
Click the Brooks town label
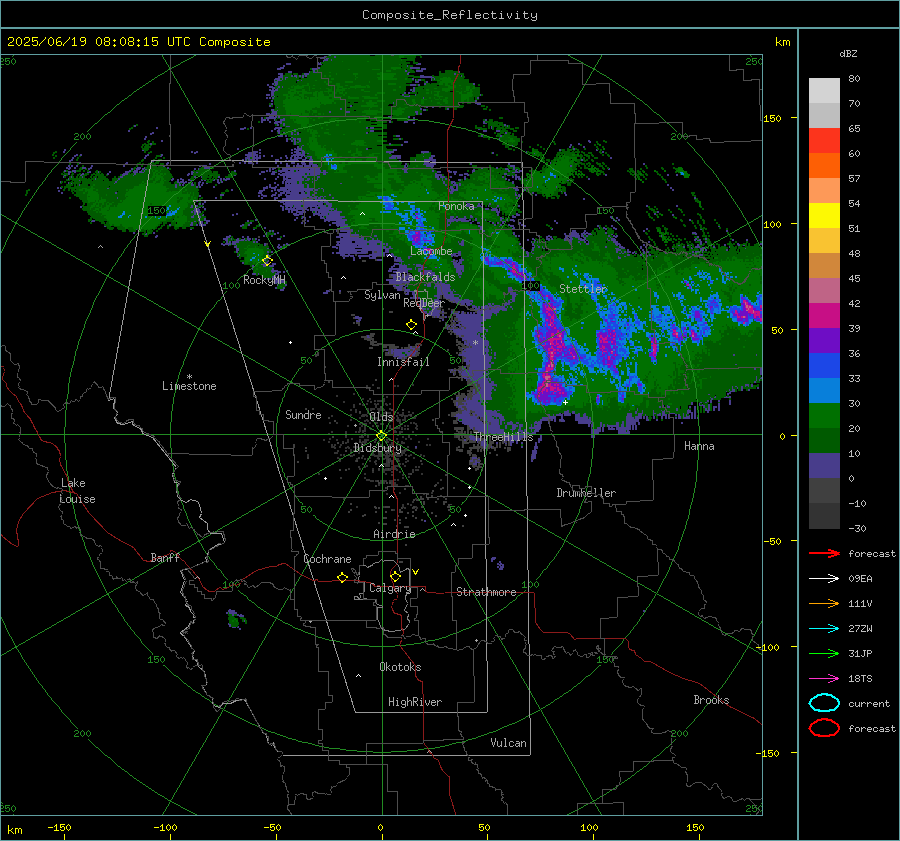(x=711, y=700)
